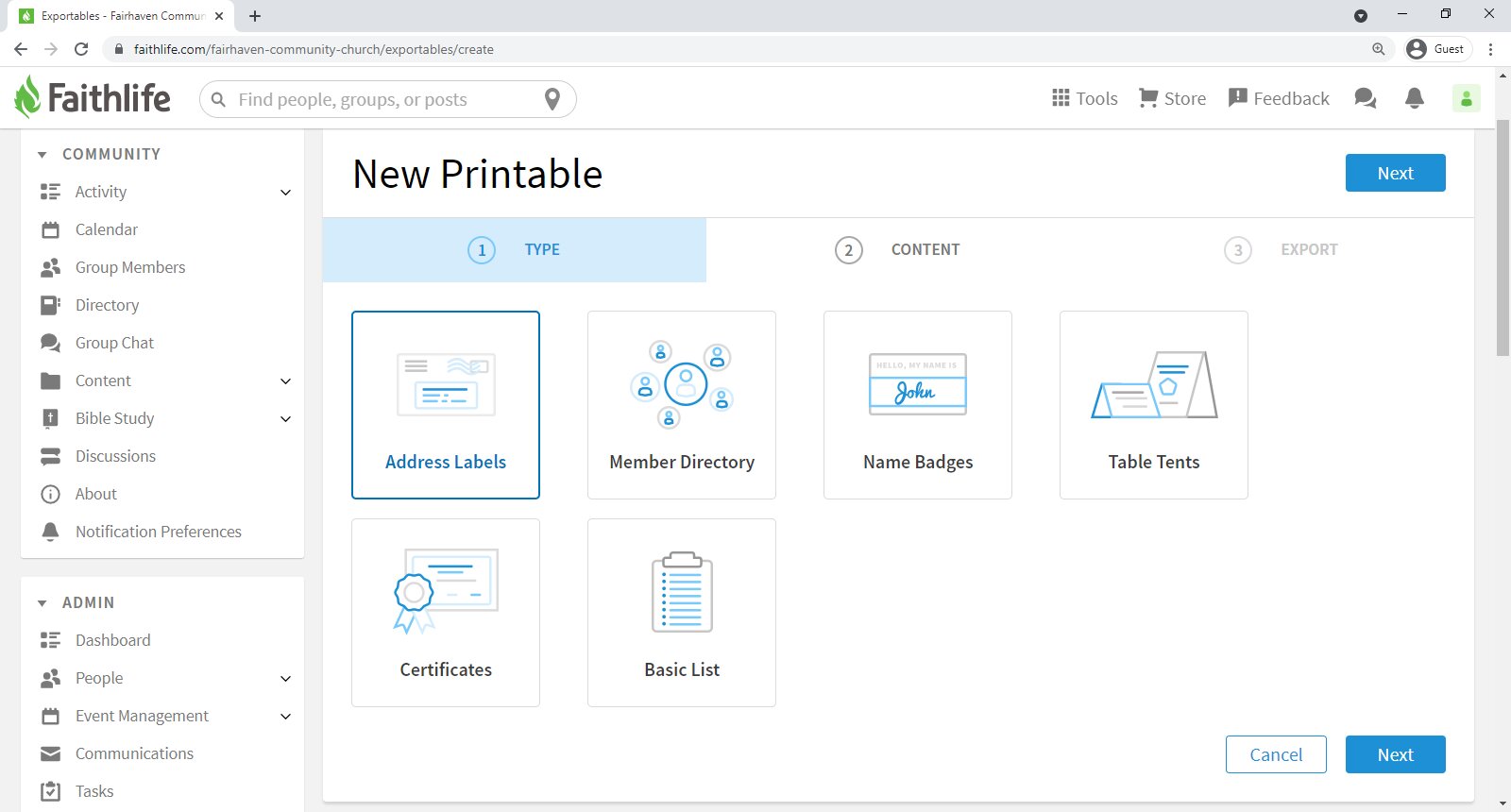Expand the Content chevron
The image size is (1511, 812).
click(x=286, y=381)
